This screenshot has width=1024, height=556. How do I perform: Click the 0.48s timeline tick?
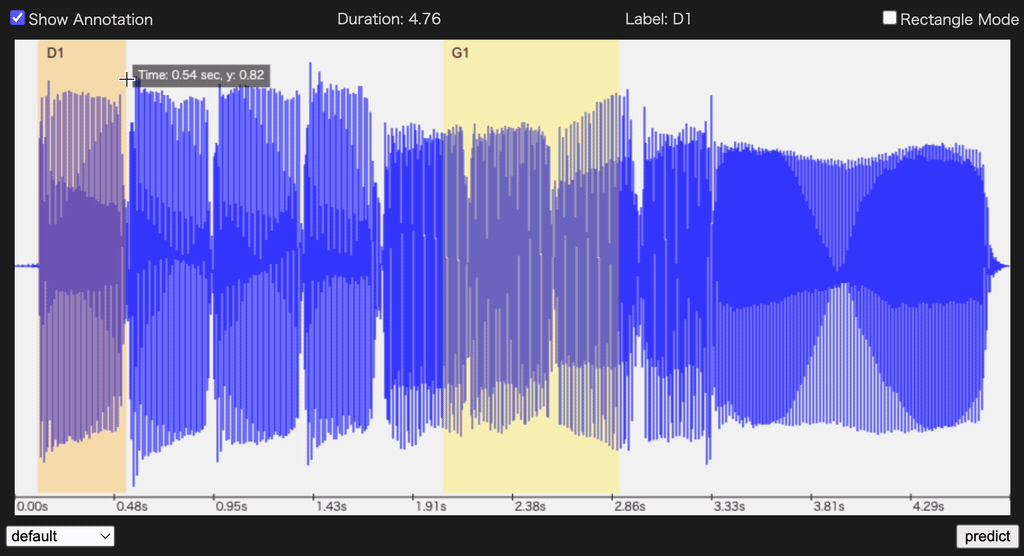coord(131,507)
